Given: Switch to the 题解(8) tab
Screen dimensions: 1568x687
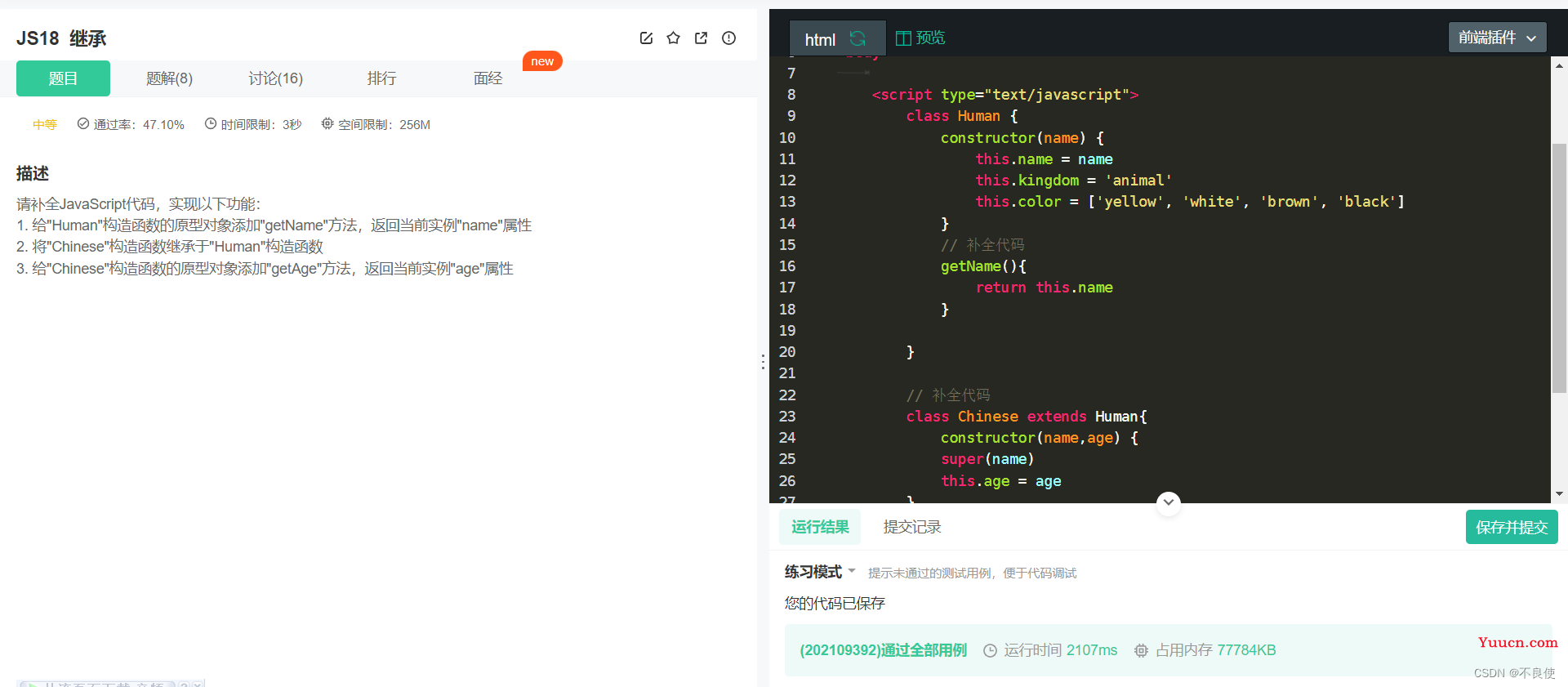Looking at the screenshot, I should (169, 78).
